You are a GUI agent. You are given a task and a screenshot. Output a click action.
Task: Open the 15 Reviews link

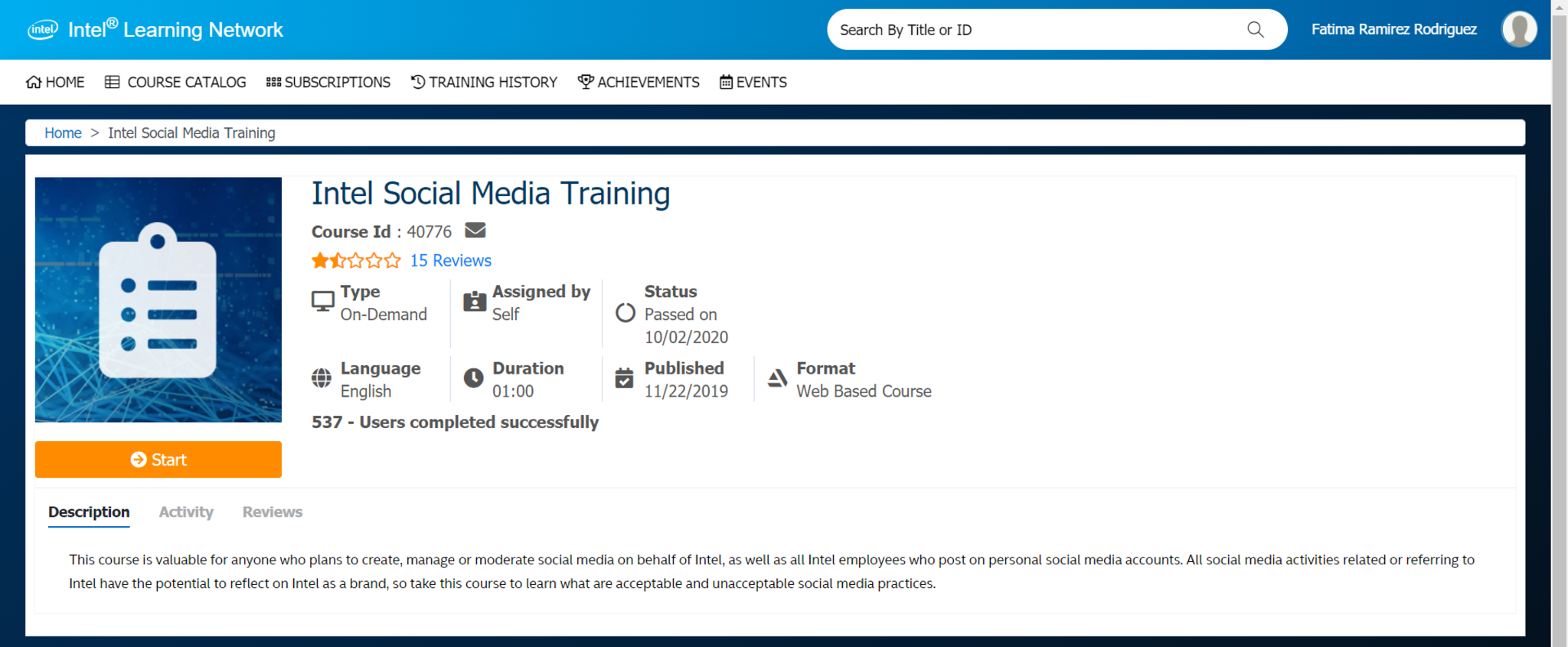450,261
